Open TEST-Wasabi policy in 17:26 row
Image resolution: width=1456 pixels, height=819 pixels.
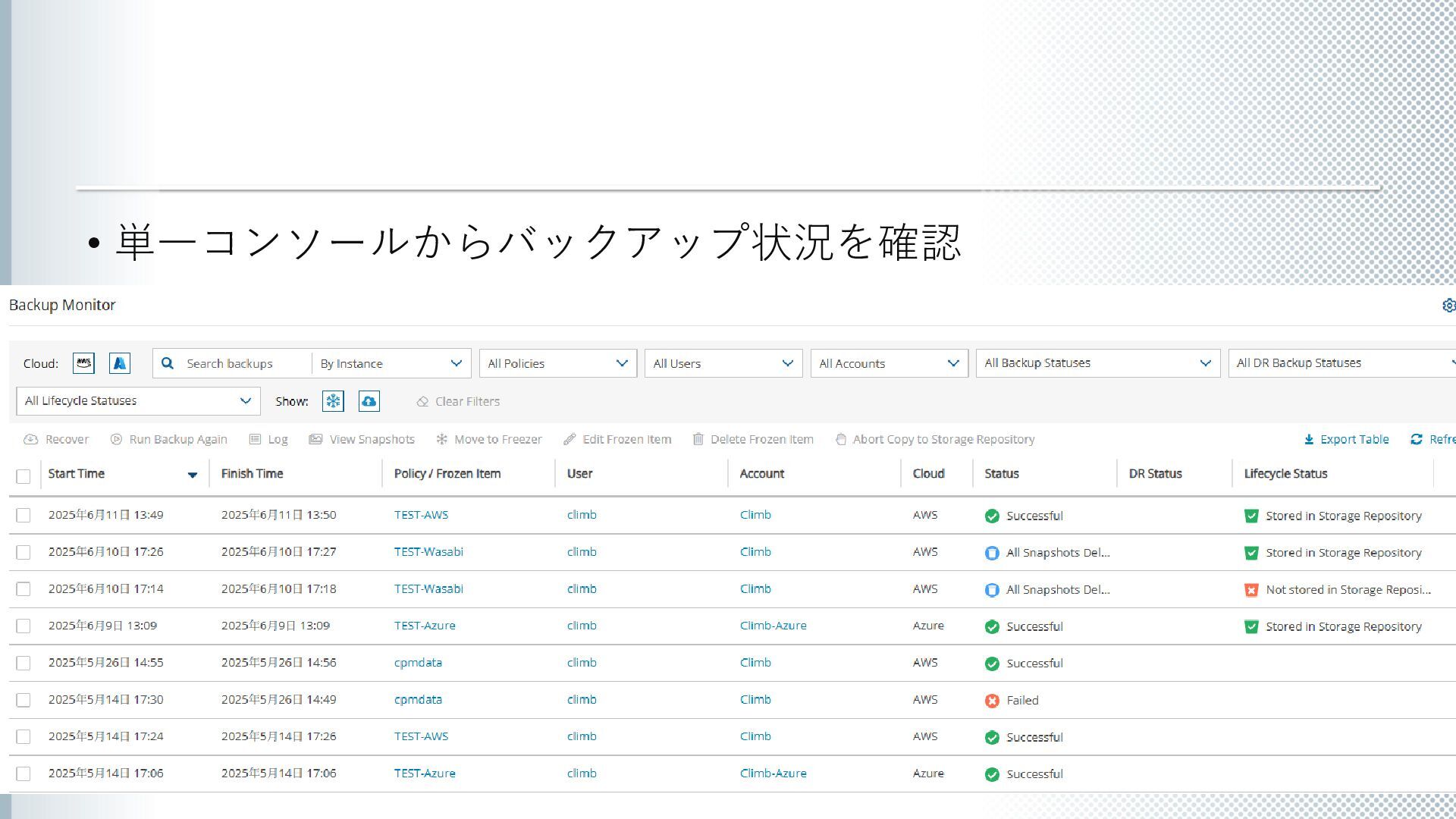pyautogui.click(x=428, y=552)
